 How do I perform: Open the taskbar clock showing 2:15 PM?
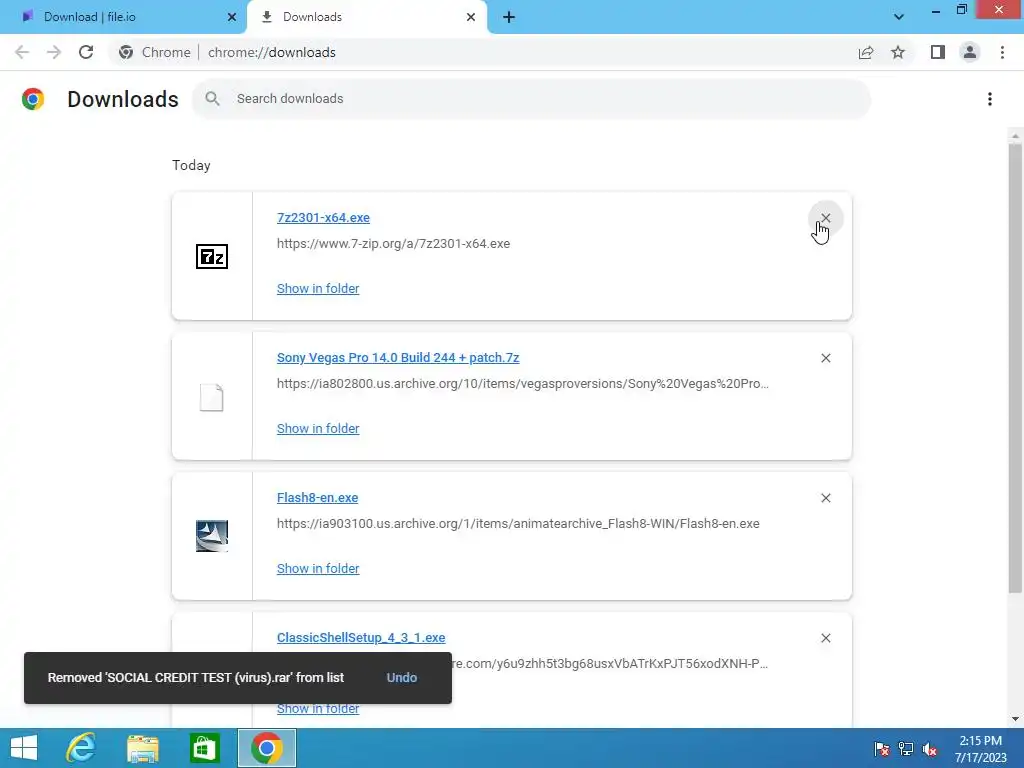pos(980,748)
